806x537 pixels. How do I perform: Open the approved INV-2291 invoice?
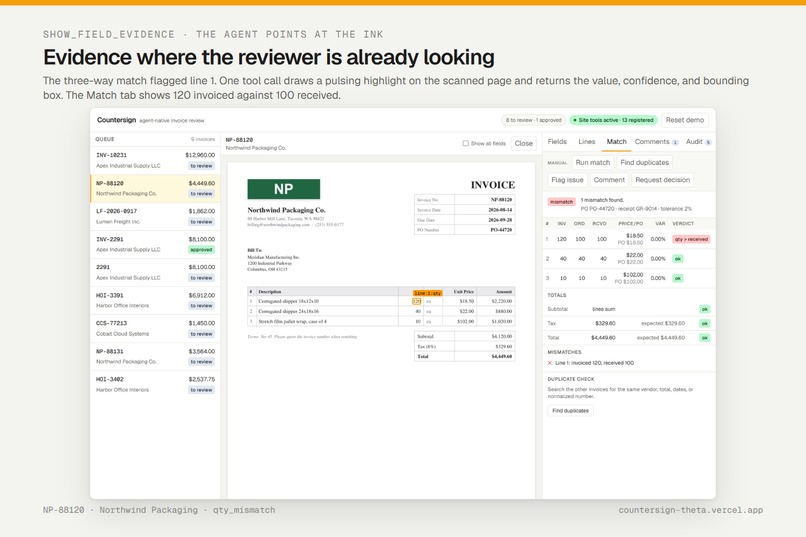click(155, 244)
